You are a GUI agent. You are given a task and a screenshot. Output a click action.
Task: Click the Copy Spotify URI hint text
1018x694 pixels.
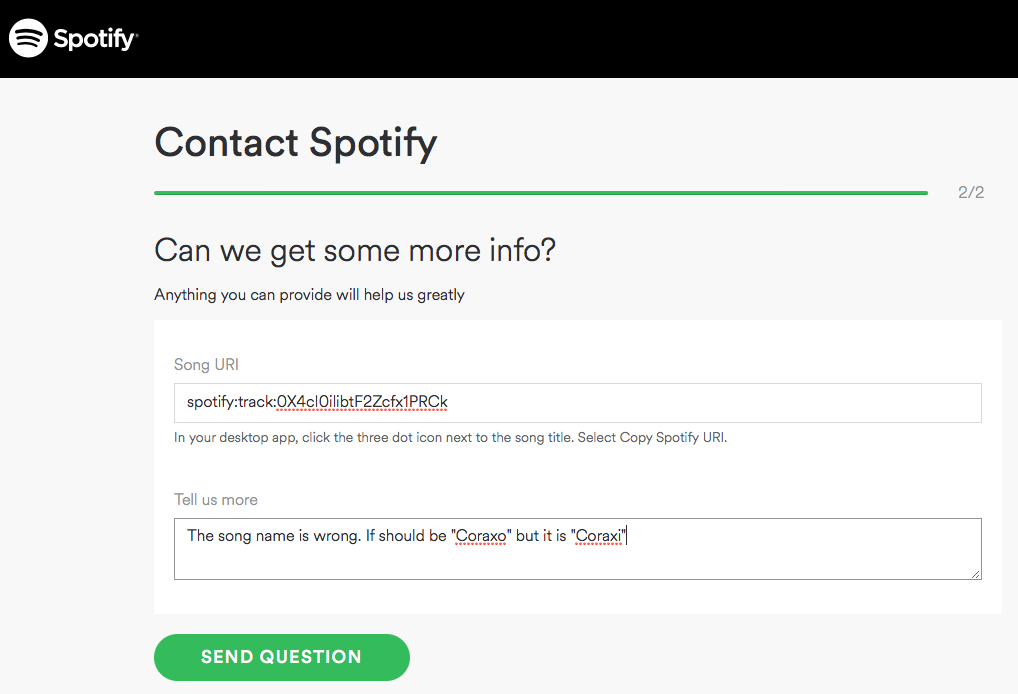pyautogui.click(x=672, y=437)
